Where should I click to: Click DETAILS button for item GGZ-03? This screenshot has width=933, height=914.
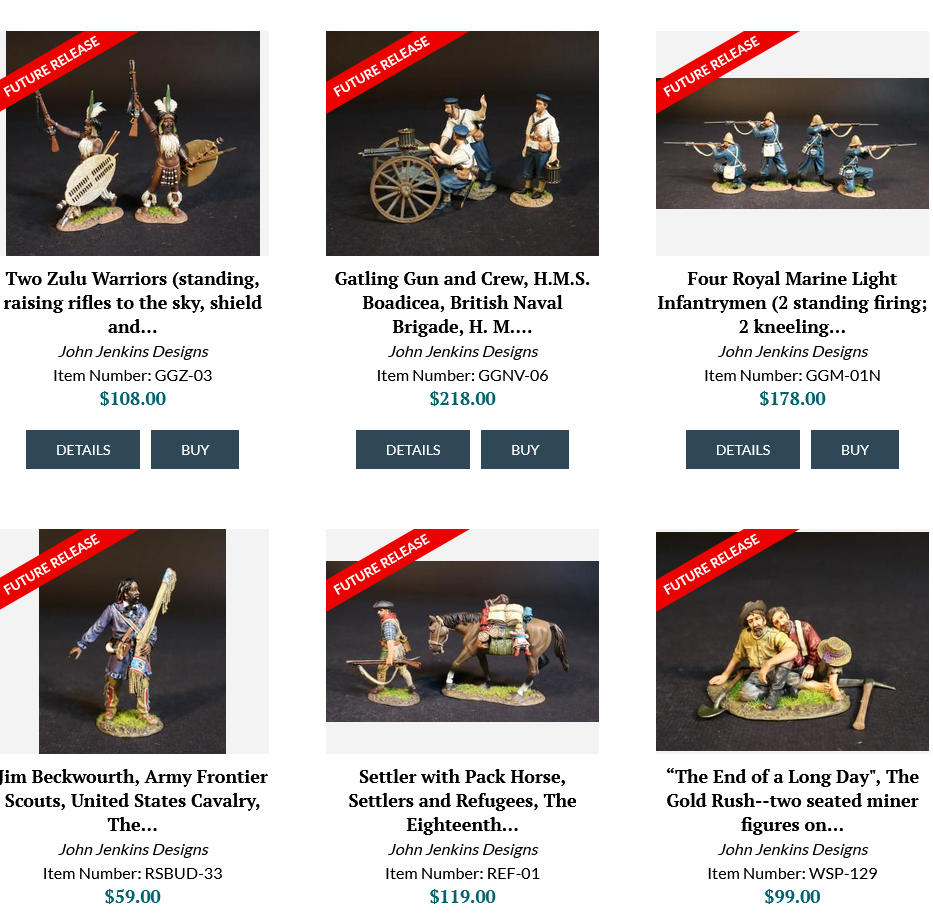click(83, 450)
